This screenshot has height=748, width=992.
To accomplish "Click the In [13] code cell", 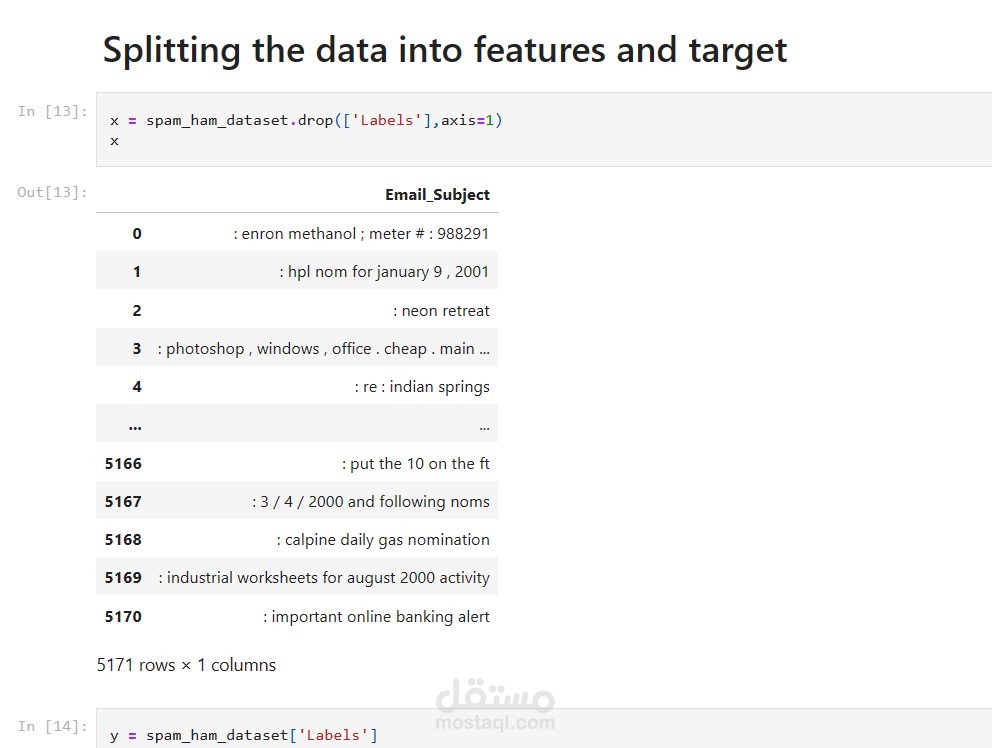I will pyautogui.click(x=544, y=130).
